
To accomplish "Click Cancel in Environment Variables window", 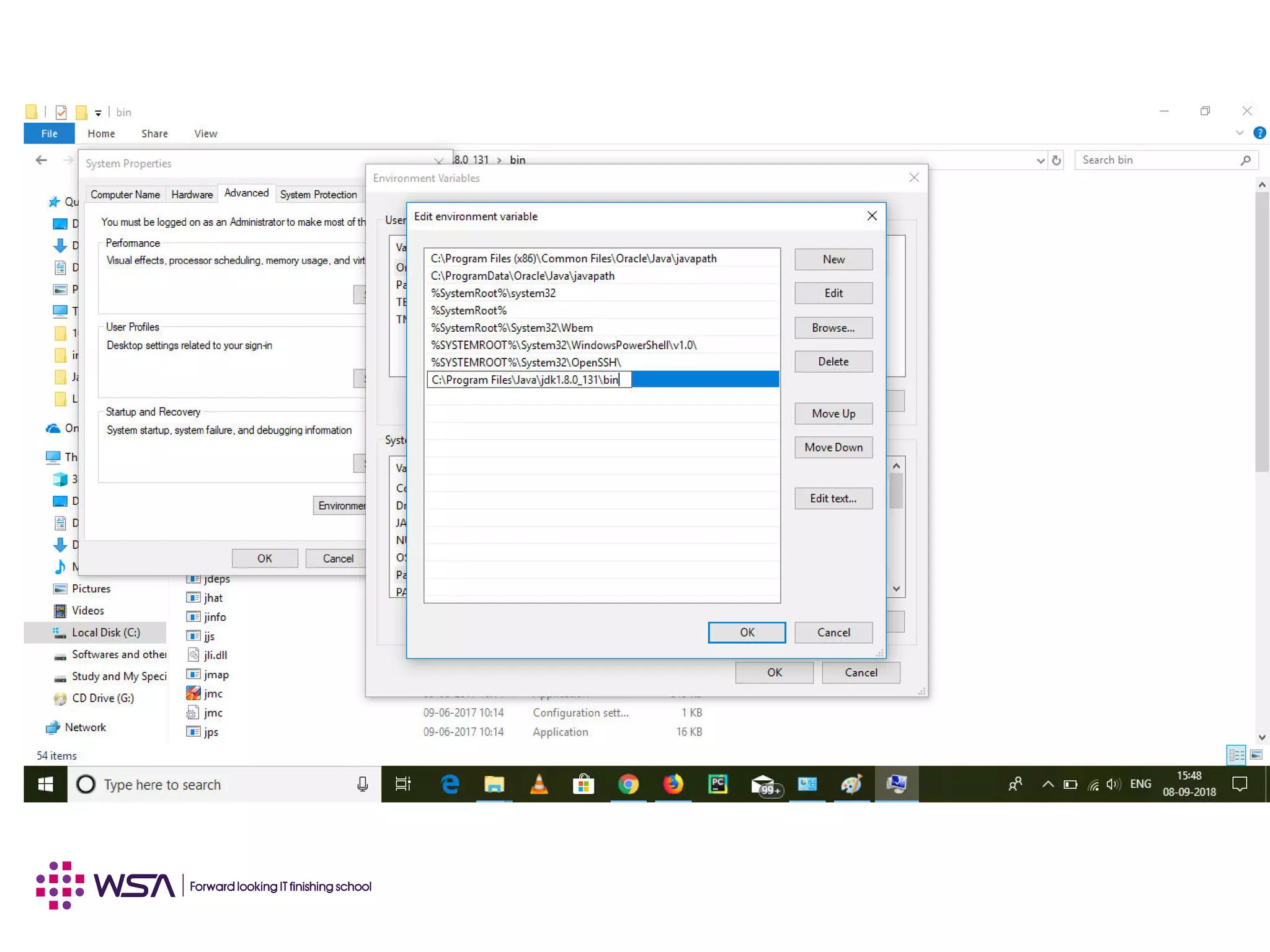I will 860,672.
